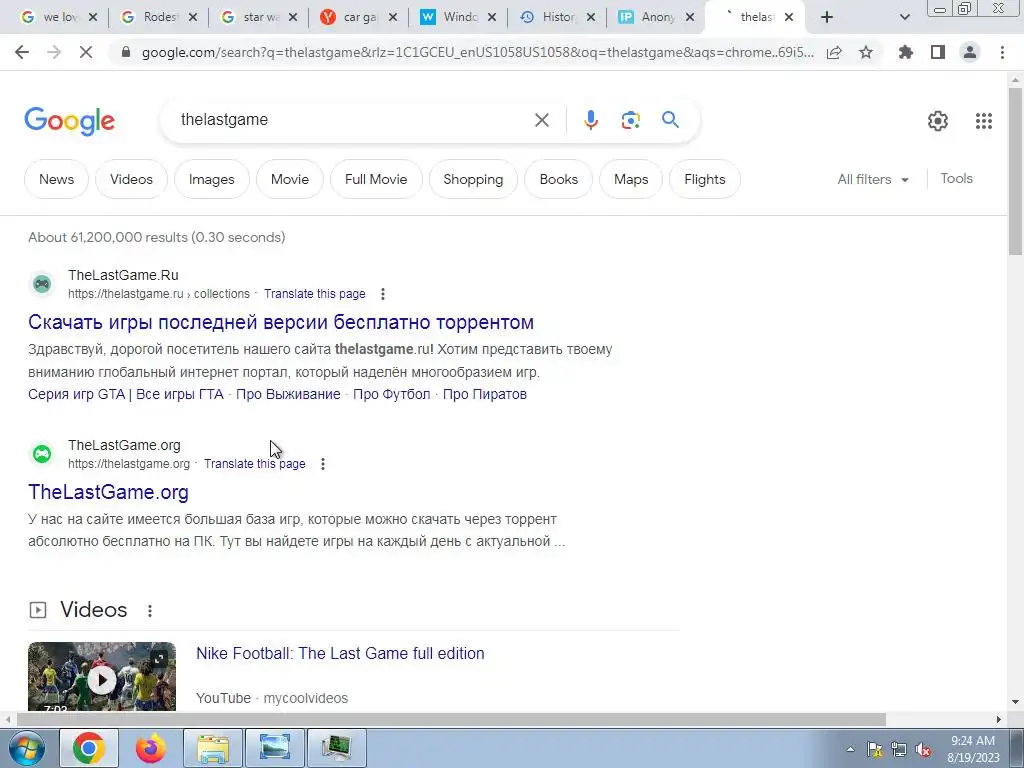Image resolution: width=1024 pixels, height=768 pixels.
Task: Filter results by Books
Action: click(559, 179)
